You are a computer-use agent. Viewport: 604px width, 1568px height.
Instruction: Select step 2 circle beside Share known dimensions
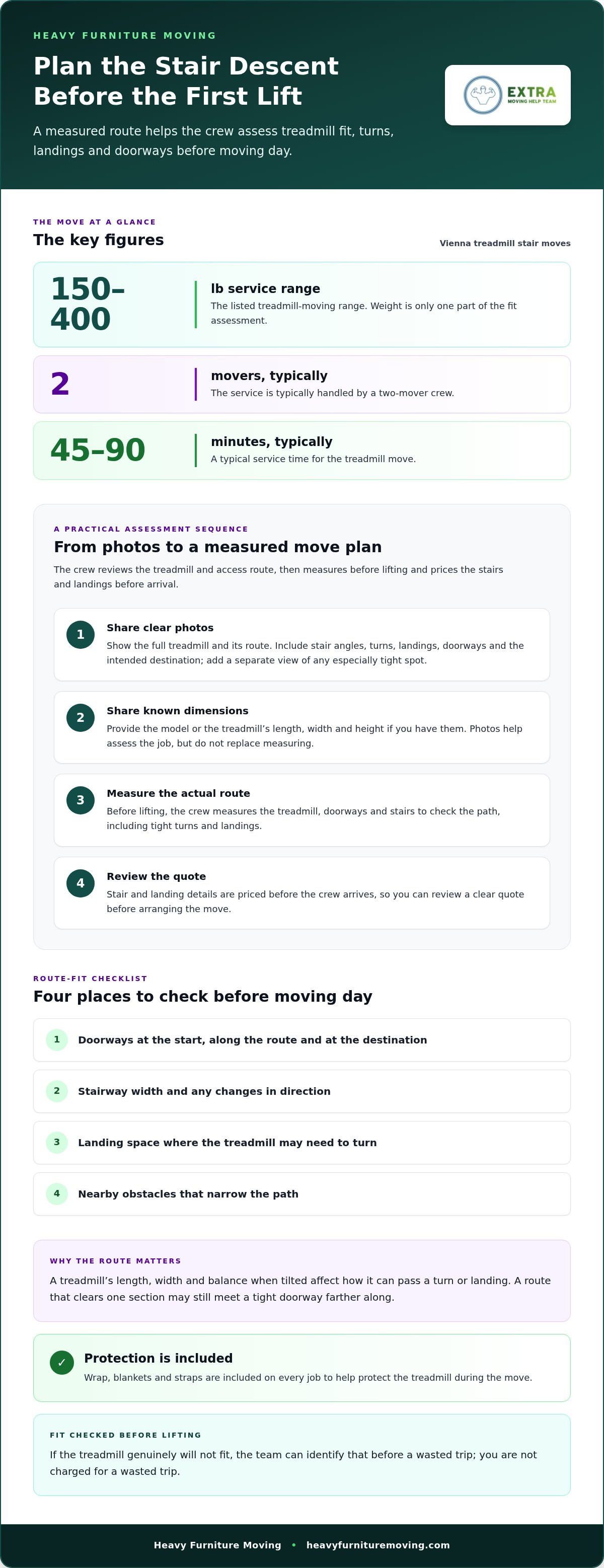pyautogui.click(x=81, y=718)
